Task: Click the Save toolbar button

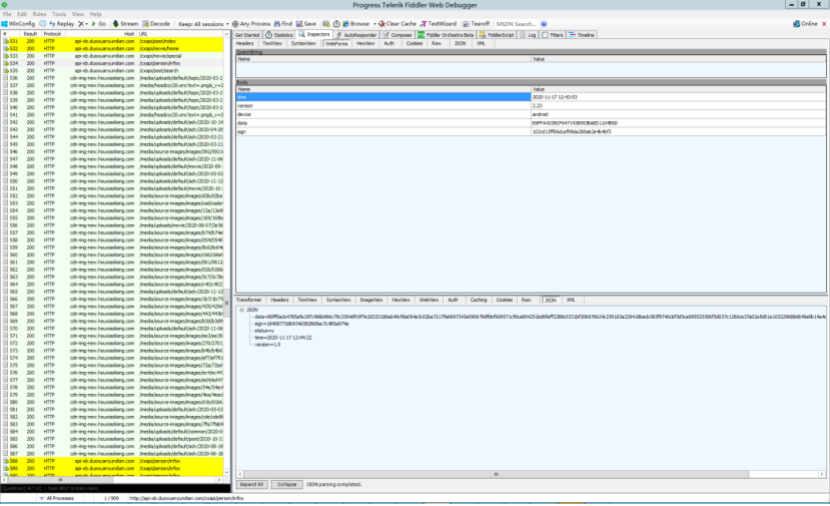Action: click(x=306, y=24)
